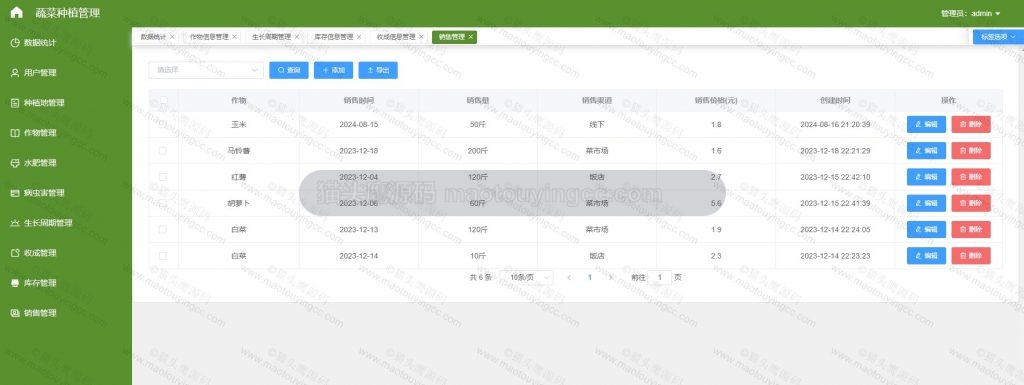Go to the next page arrow
The width and height of the screenshot is (1024, 385).
pos(611,277)
